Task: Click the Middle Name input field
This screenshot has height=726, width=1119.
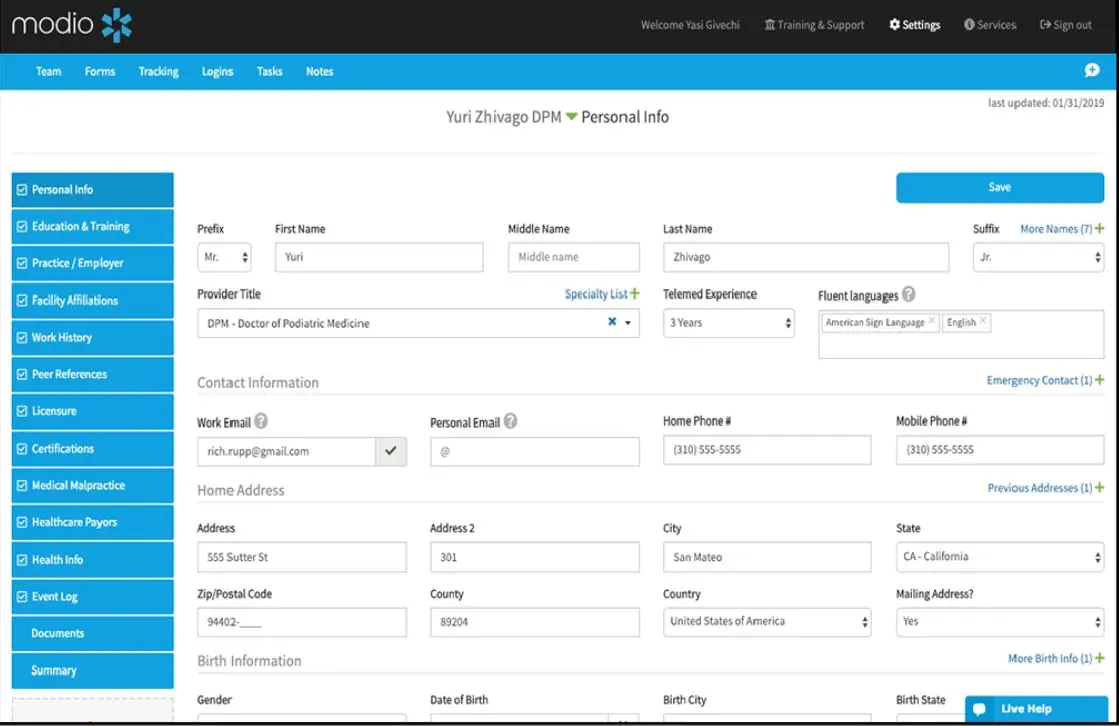Action: point(574,257)
